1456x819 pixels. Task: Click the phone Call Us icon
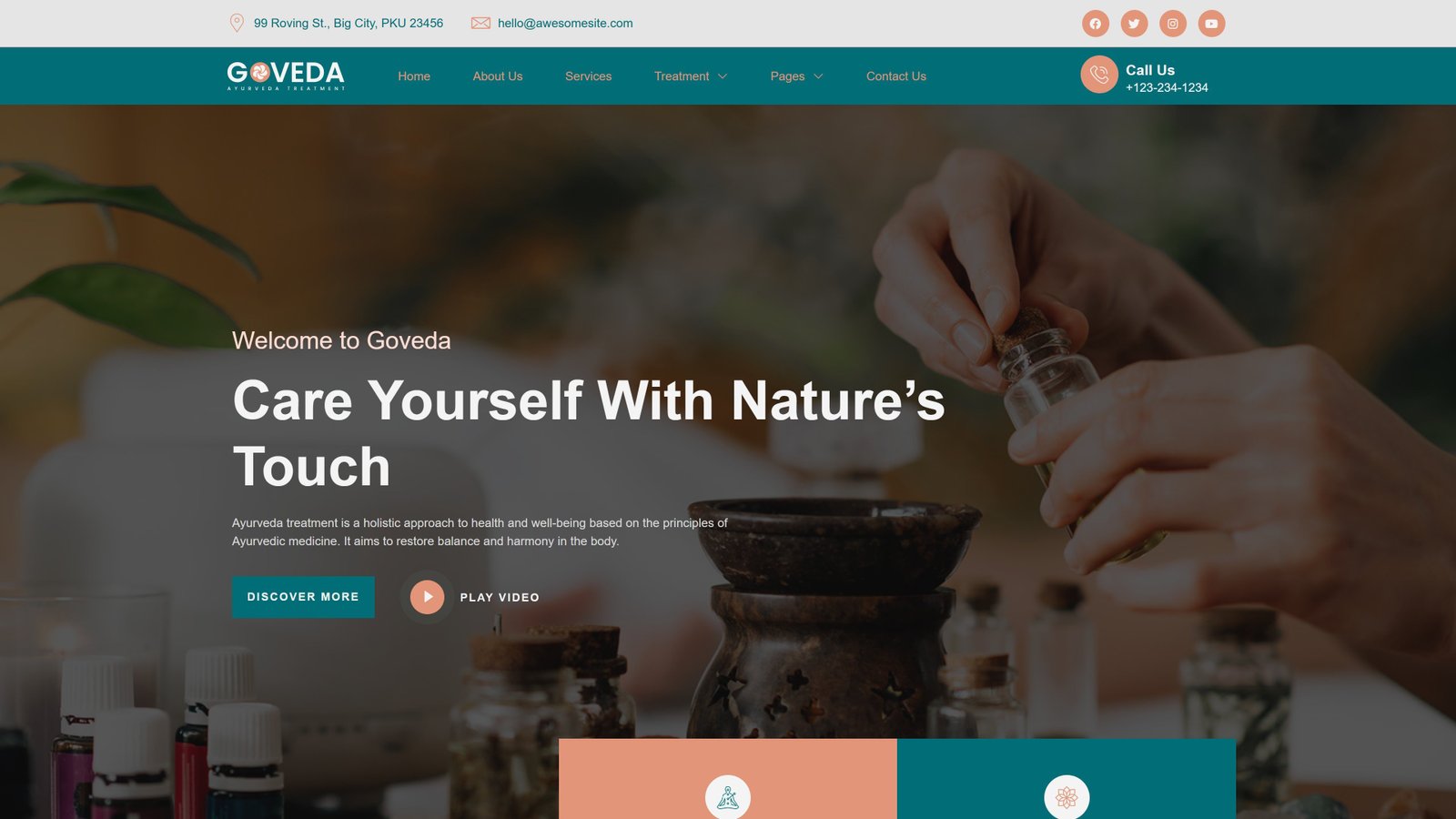point(1099,75)
